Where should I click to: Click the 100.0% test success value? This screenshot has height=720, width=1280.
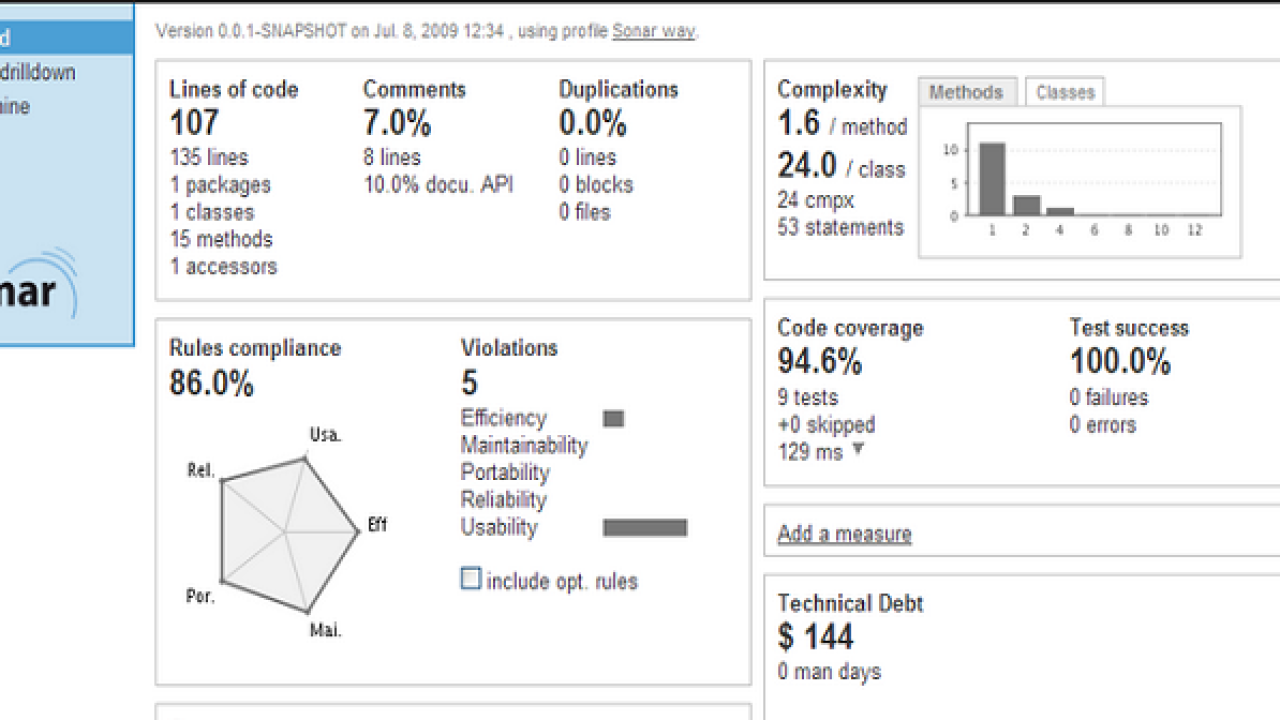1120,361
